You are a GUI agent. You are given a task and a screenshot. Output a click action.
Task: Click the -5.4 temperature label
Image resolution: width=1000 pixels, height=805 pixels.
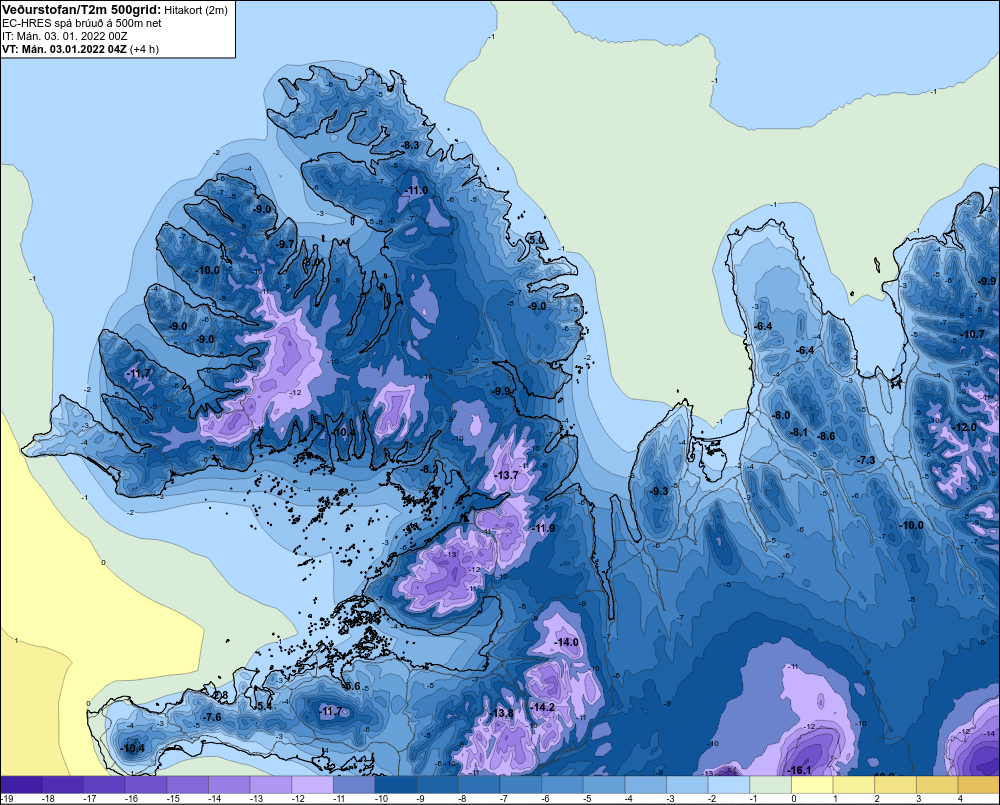tap(265, 705)
